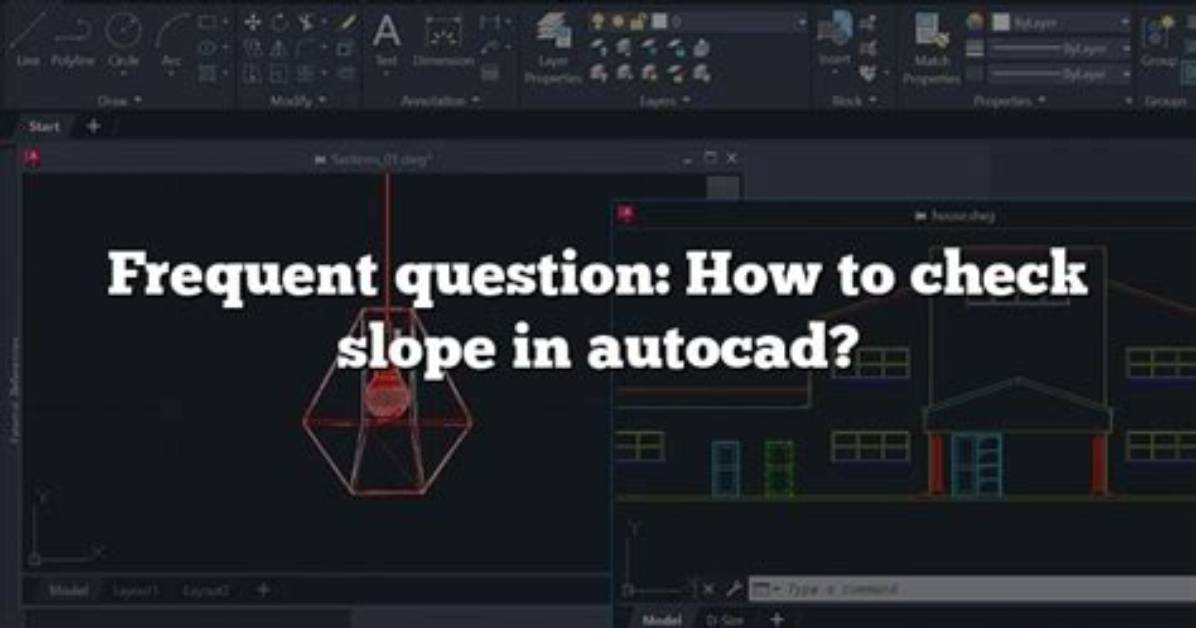Click the Explode tool in Modify
Screen dimensions: 1196x628
point(348,48)
